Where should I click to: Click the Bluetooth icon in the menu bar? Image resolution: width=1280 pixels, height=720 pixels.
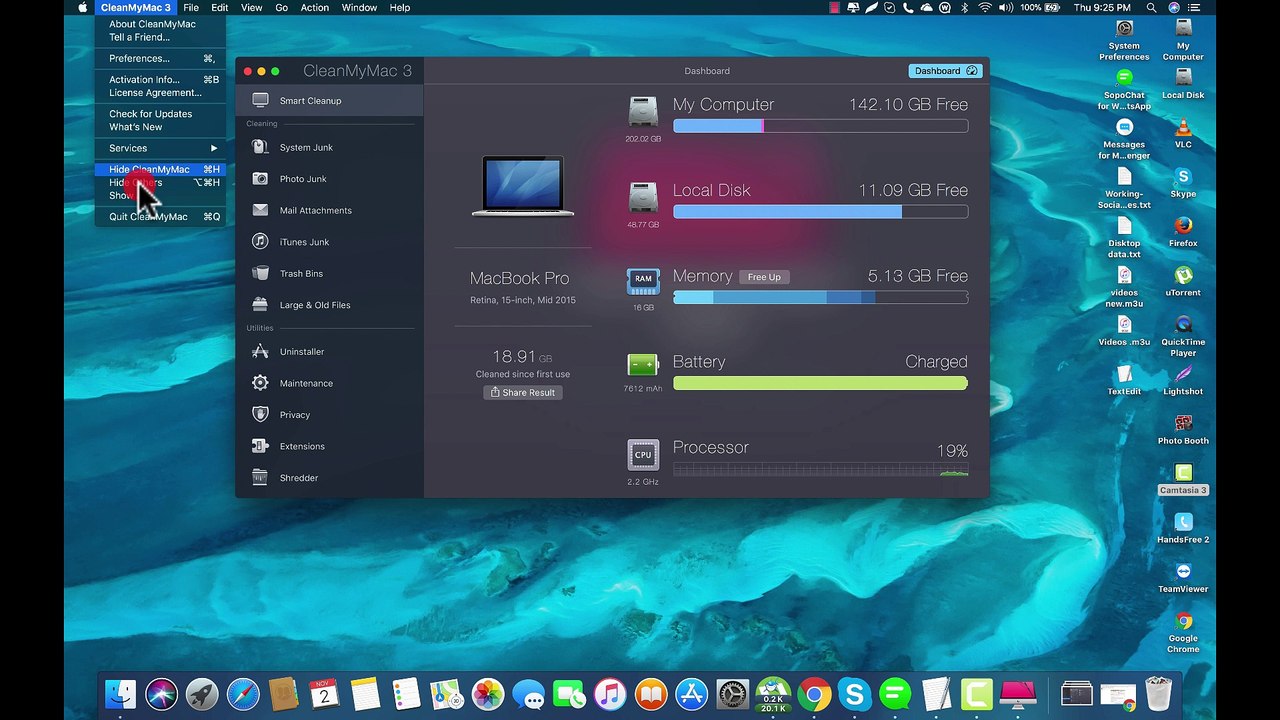[x=966, y=7]
